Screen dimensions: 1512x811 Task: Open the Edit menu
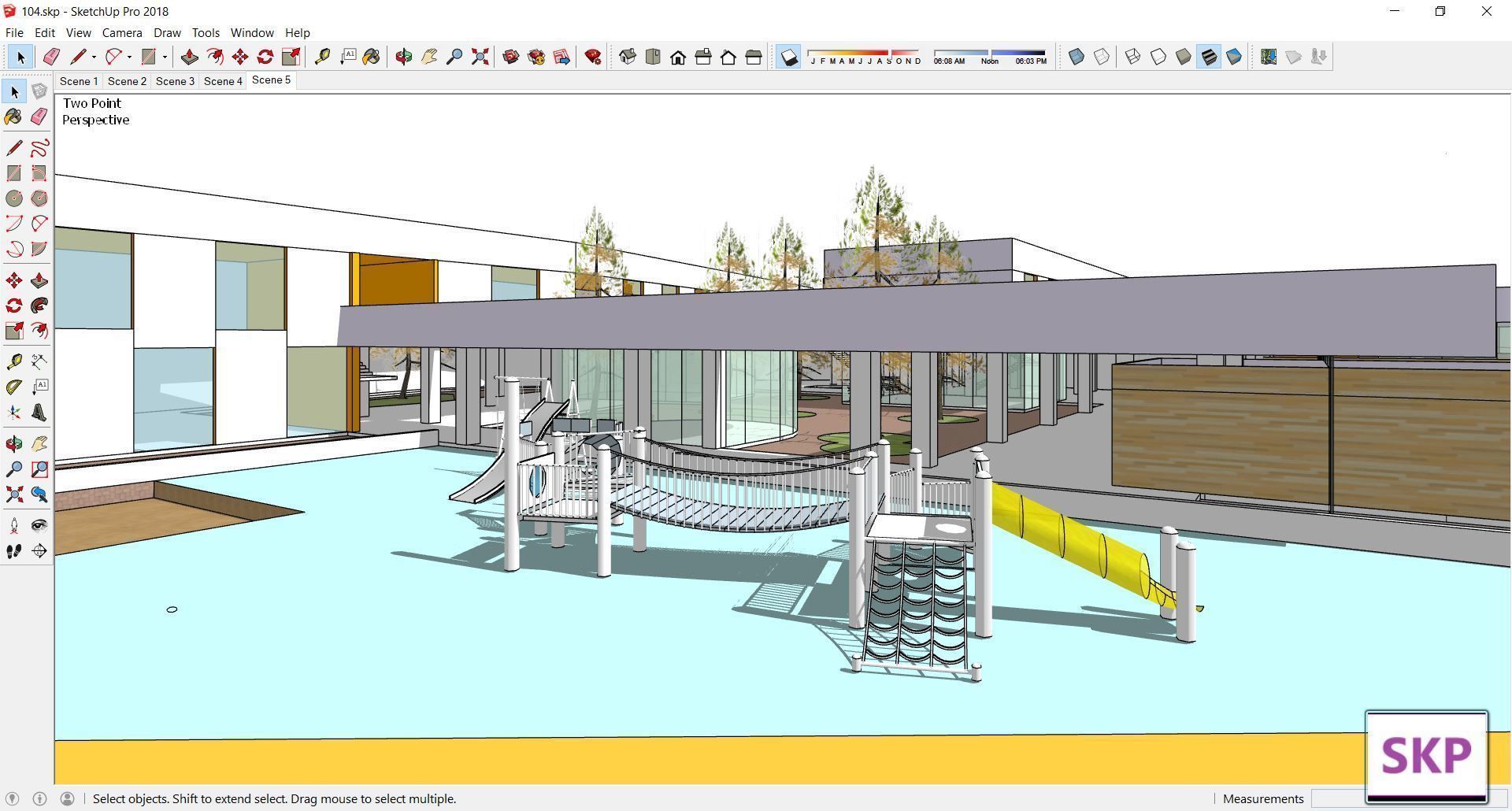click(x=45, y=32)
